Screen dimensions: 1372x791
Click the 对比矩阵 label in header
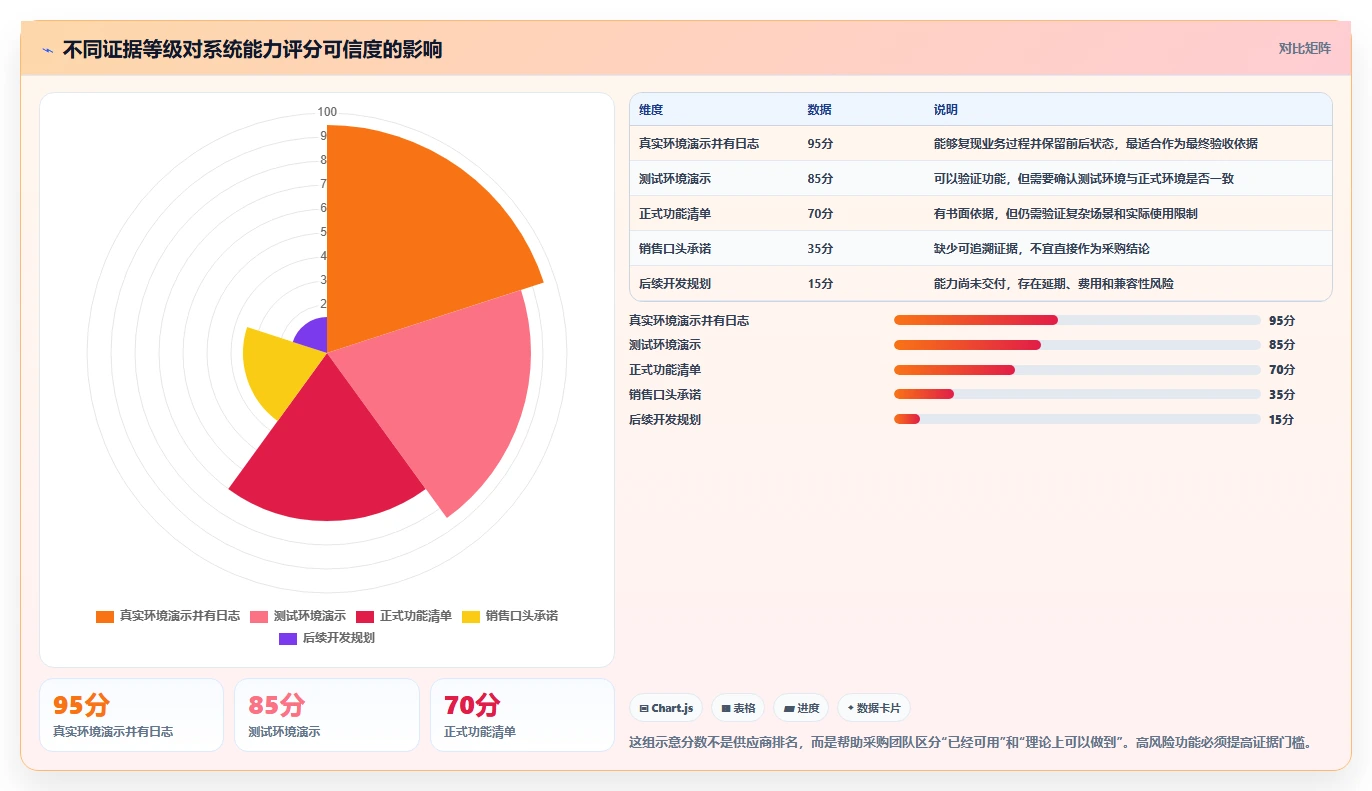1305,48
